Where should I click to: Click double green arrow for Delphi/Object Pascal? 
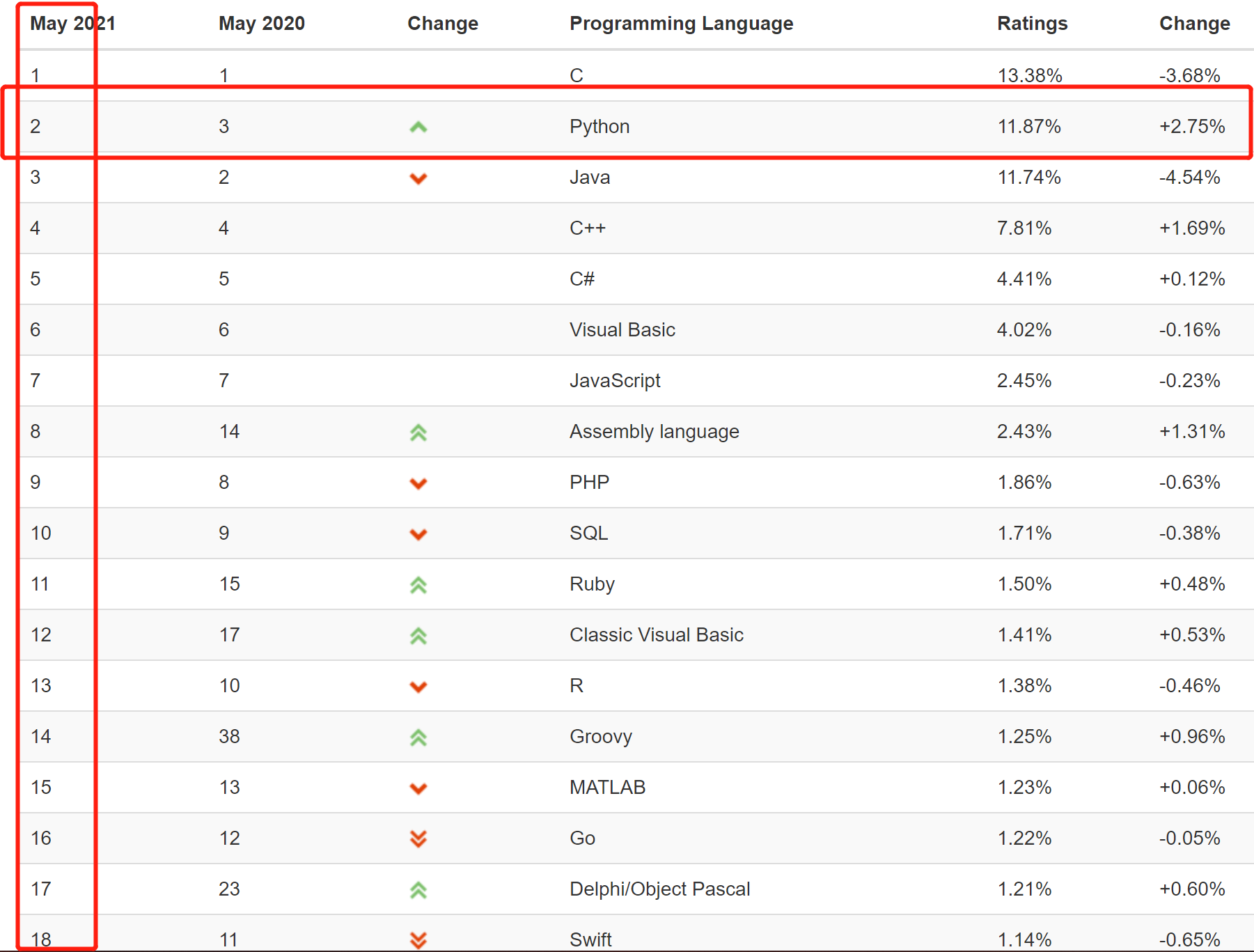pos(418,890)
